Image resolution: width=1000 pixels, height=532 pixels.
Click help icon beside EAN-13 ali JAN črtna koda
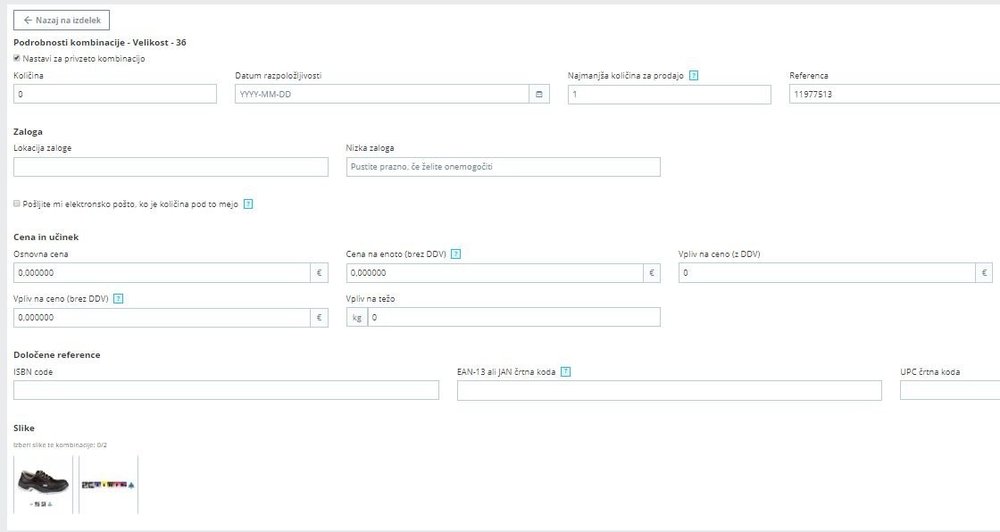(566, 372)
